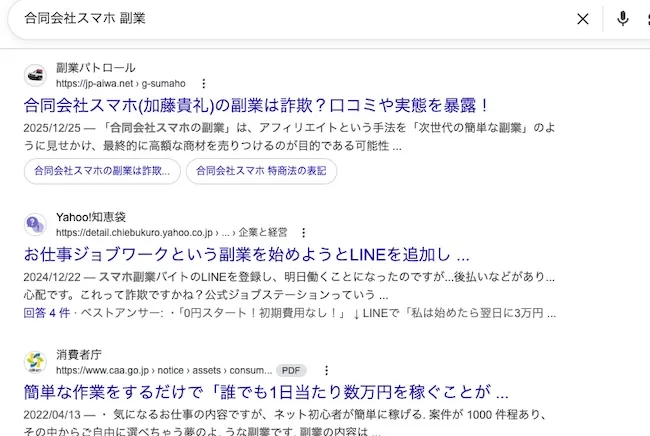Click the 2025/12/25 snippet date
Viewport: 650px width, 436px height.
click(52, 128)
